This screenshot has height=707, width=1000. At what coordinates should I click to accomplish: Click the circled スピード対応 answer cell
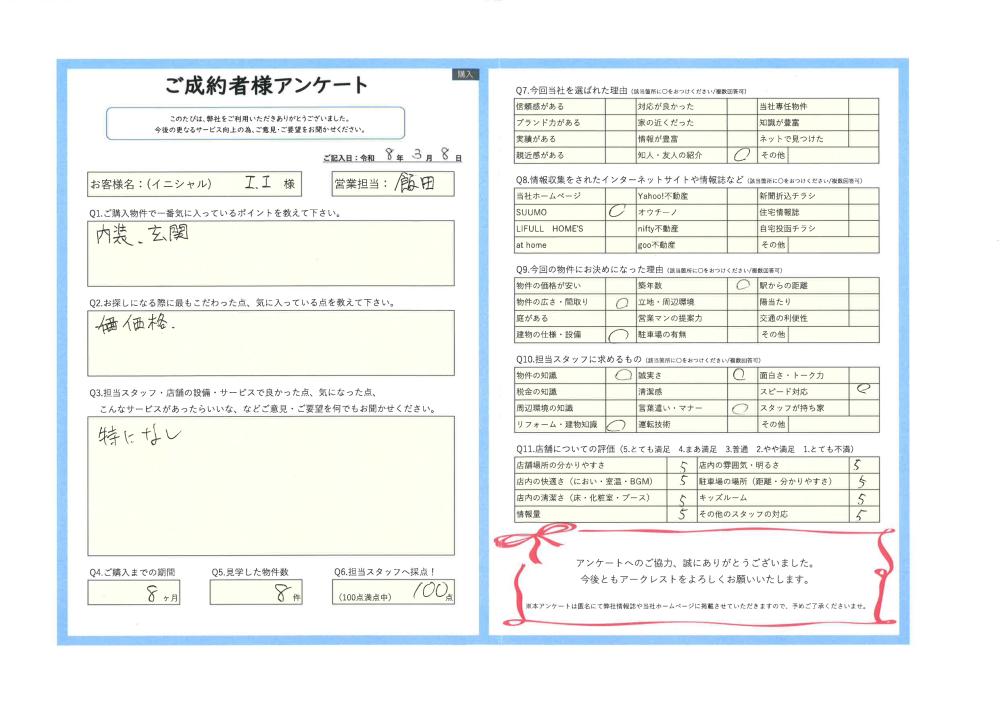pos(865,391)
